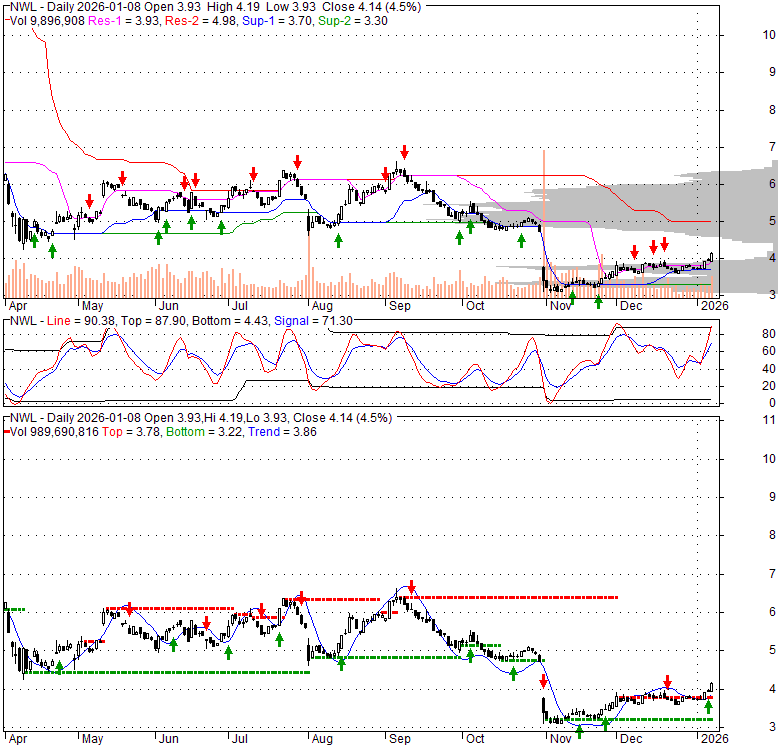780x745 pixels.
Task: Select the Top = 87.90 oscillator label
Action: click(154, 321)
